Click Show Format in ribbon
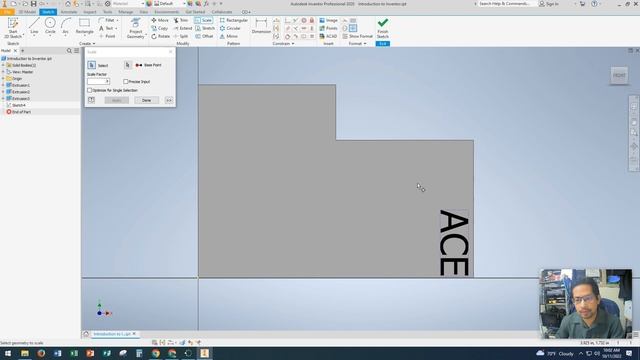This screenshot has width=640, height=360. (358, 36)
